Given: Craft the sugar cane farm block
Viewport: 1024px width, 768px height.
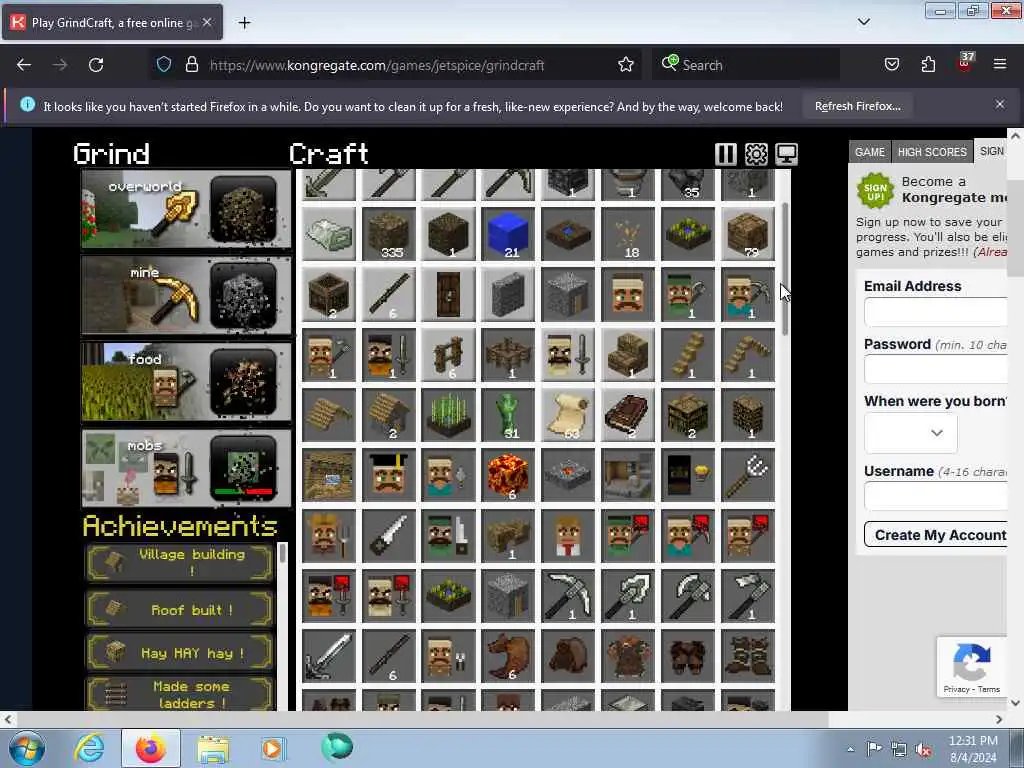Looking at the screenshot, I should (x=449, y=415).
